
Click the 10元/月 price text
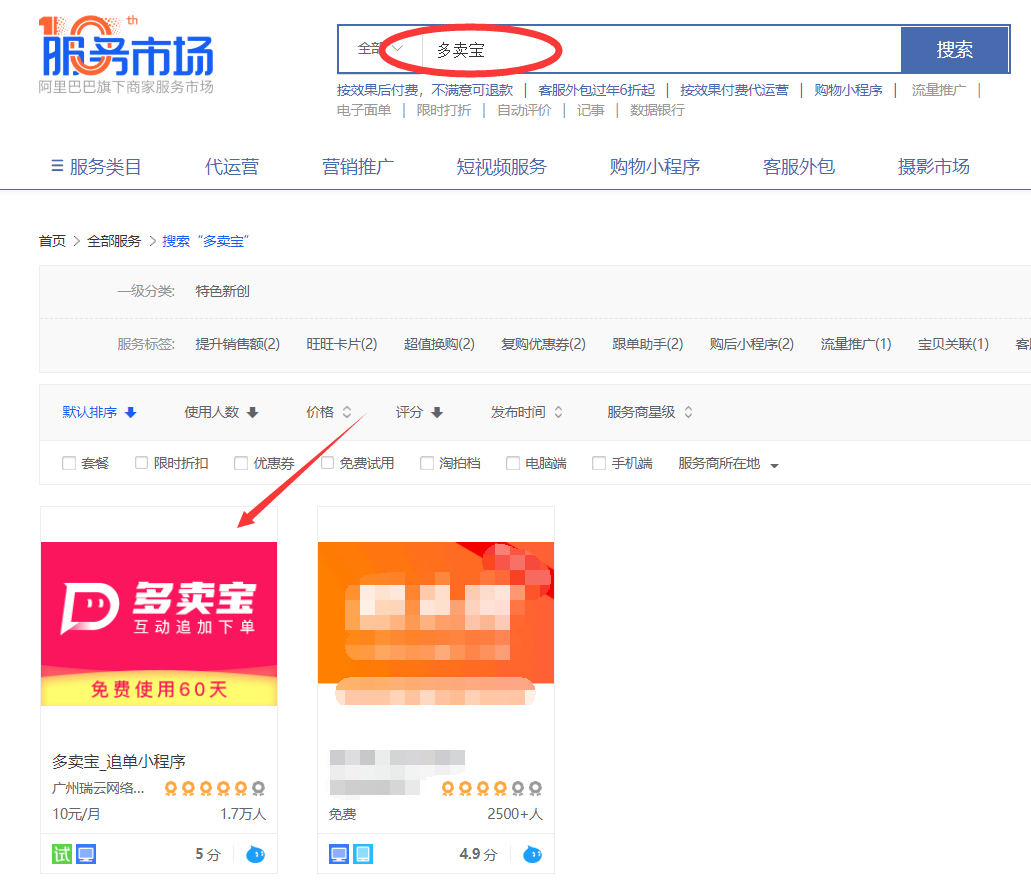coord(76,814)
